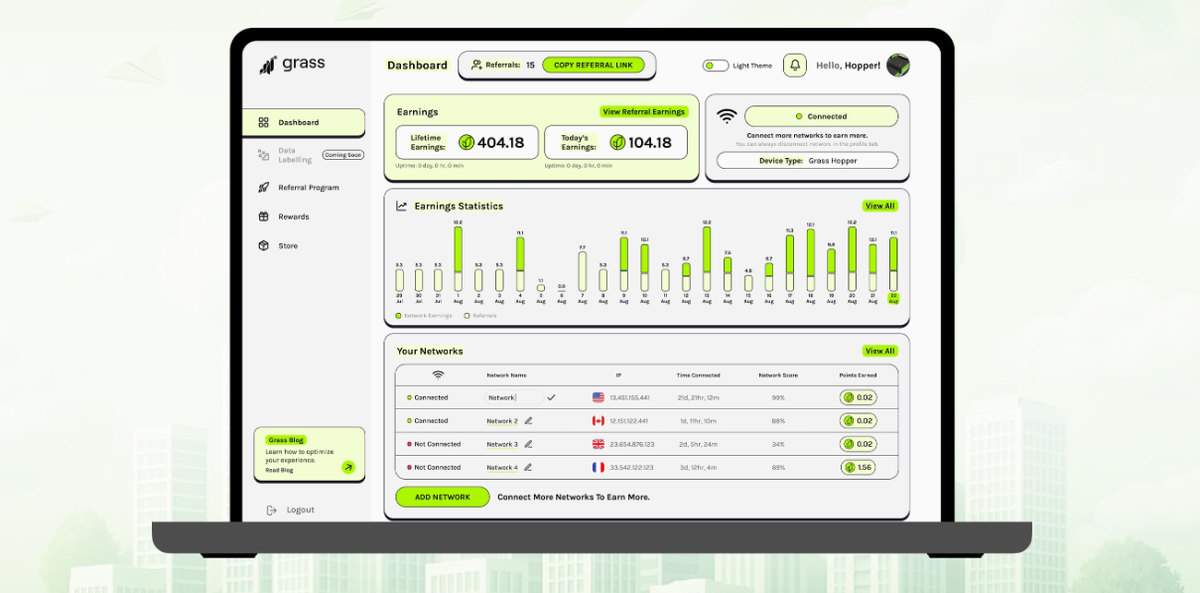The image size is (1200, 593).
Task: Click points badge for IP 12.151.122.441
Action: 858,421
